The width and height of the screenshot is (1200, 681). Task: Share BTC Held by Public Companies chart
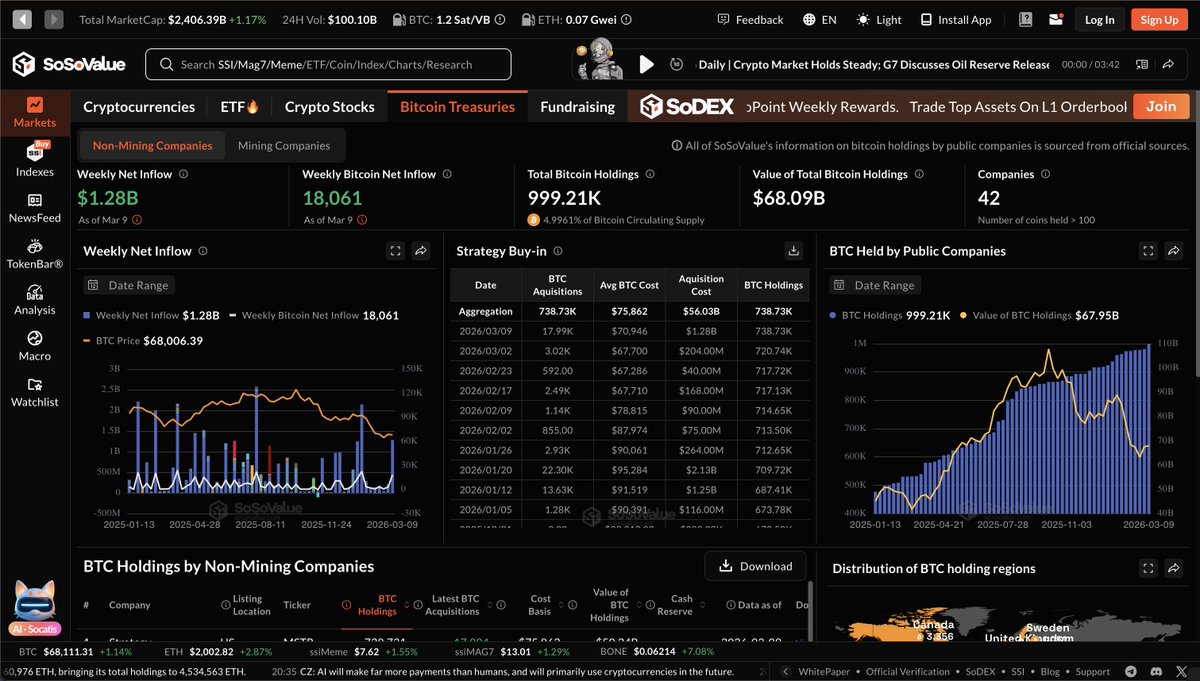pos(1174,251)
